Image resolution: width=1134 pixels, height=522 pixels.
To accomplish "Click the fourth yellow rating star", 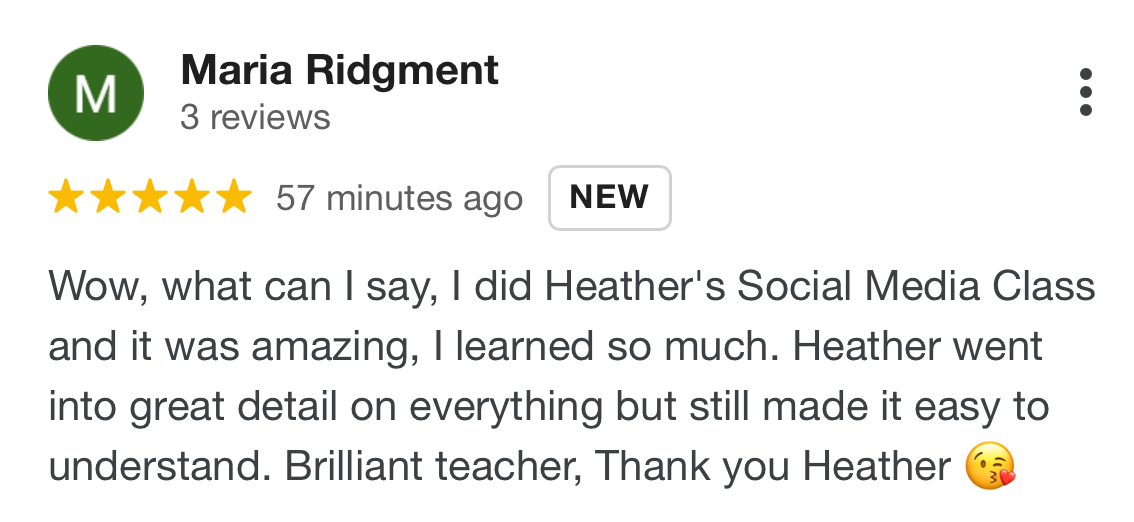I will [x=190, y=197].
